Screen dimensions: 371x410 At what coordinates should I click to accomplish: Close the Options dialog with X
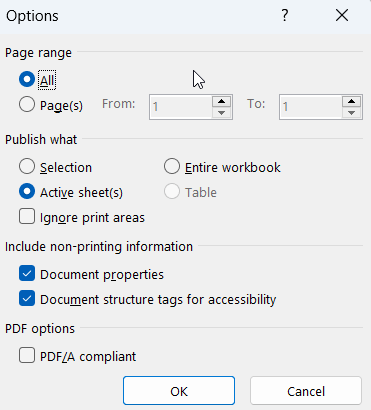tap(342, 16)
